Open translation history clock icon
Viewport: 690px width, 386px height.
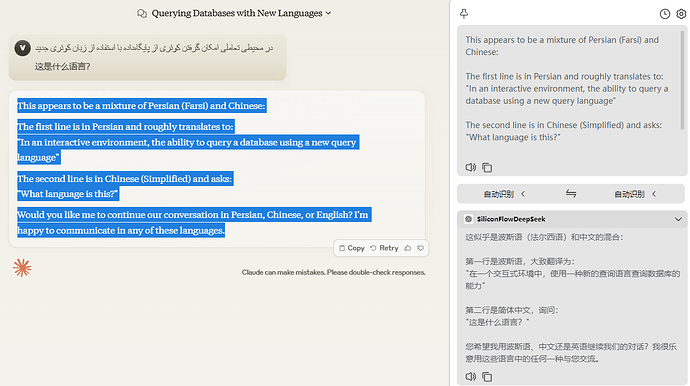[x=664, y=14]
